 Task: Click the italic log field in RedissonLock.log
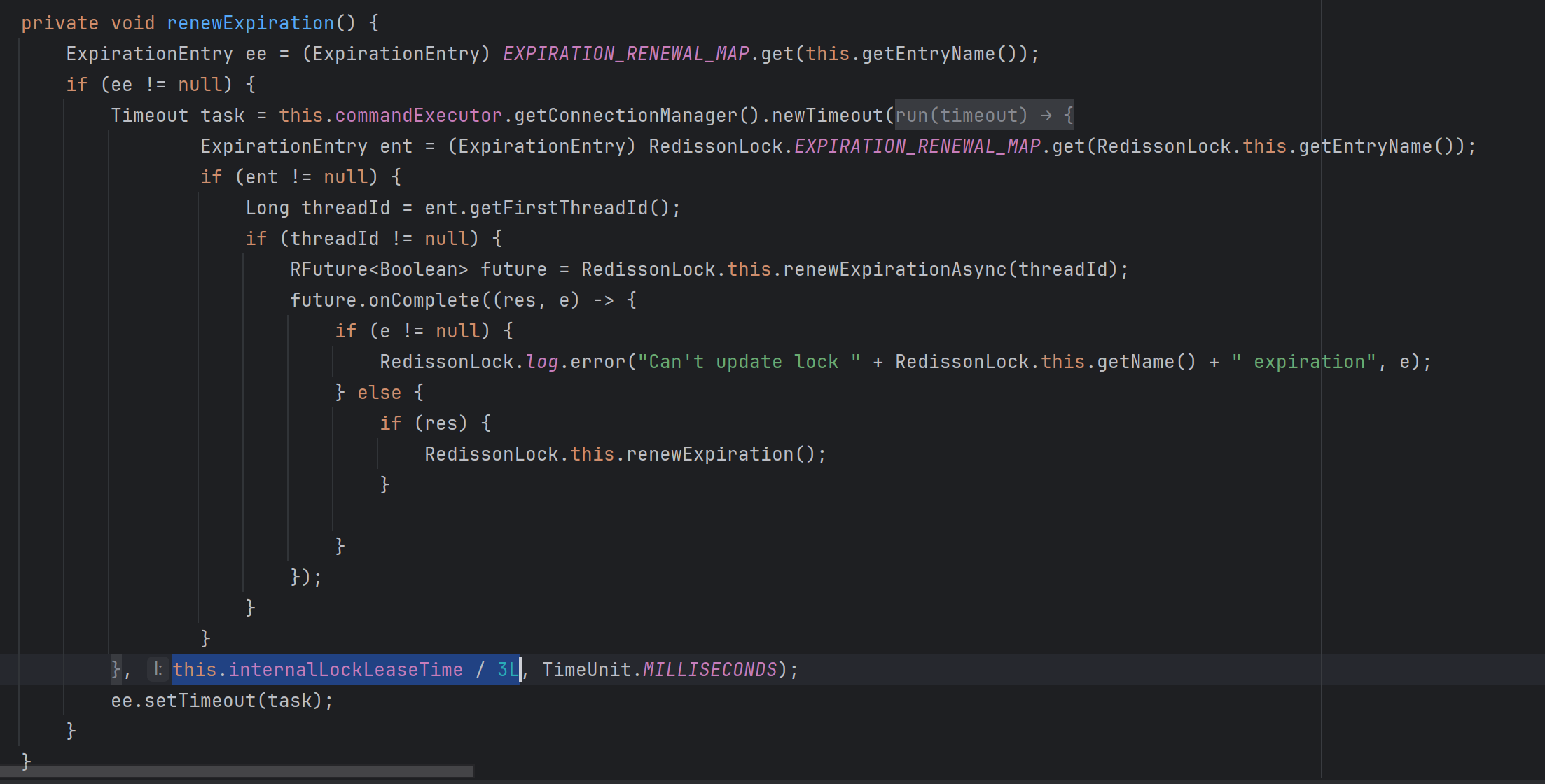click(541, 362)
